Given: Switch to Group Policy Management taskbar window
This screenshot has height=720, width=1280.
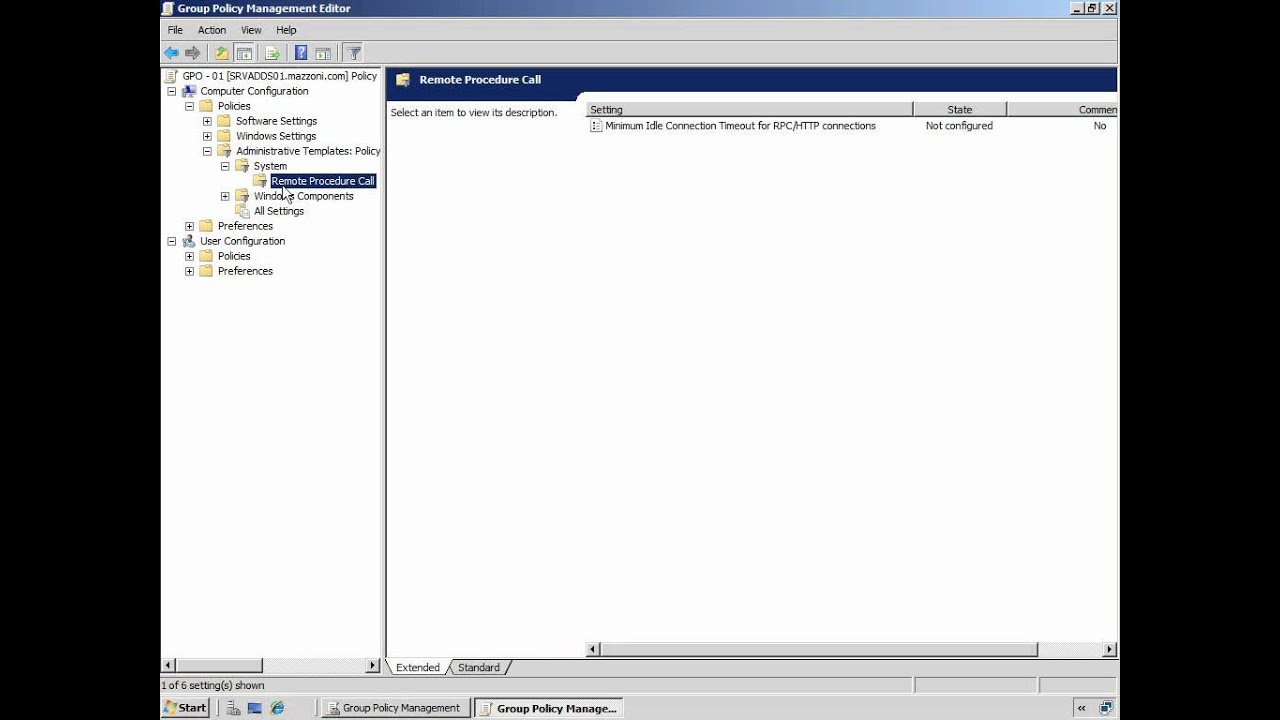Looking at the screenshot, I should click(x=394, y=708).
